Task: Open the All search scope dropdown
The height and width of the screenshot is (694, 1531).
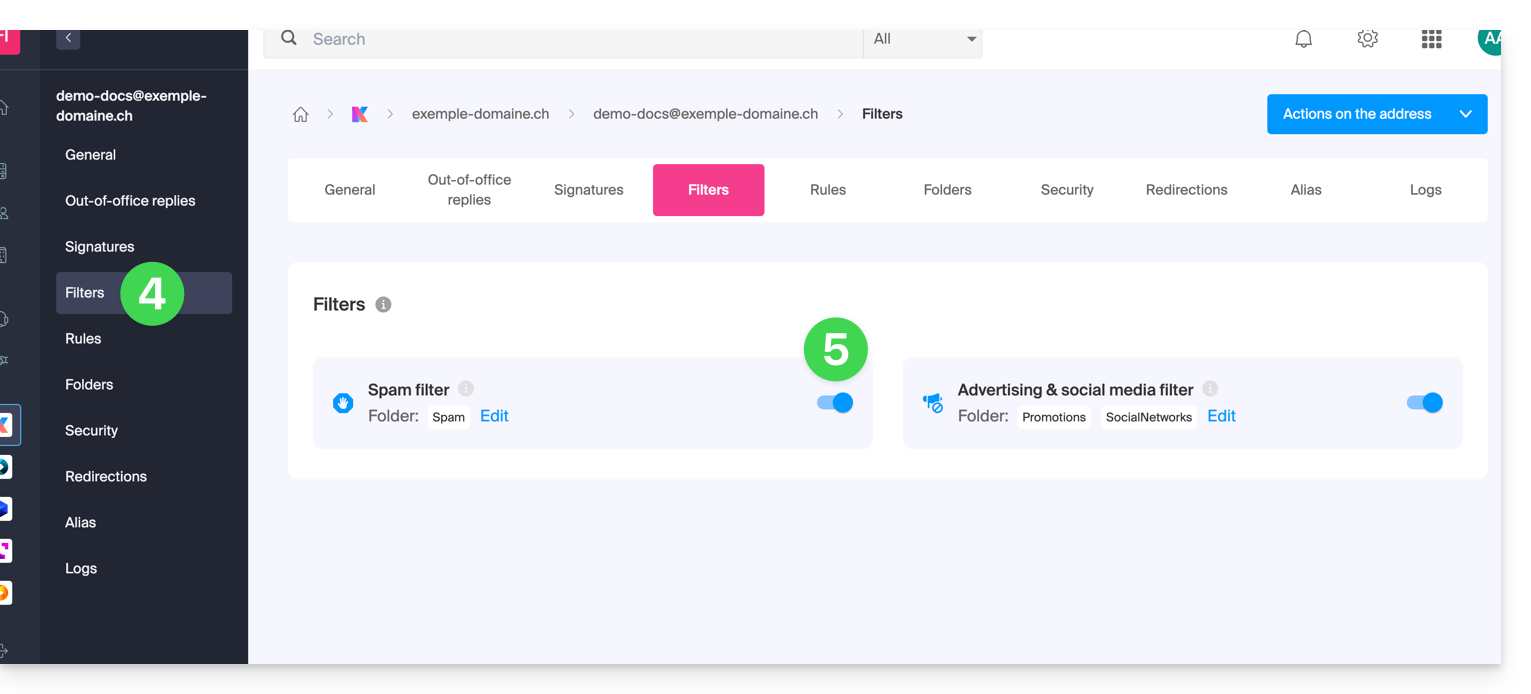Action: pyautogui.click(x=923, y=39)
